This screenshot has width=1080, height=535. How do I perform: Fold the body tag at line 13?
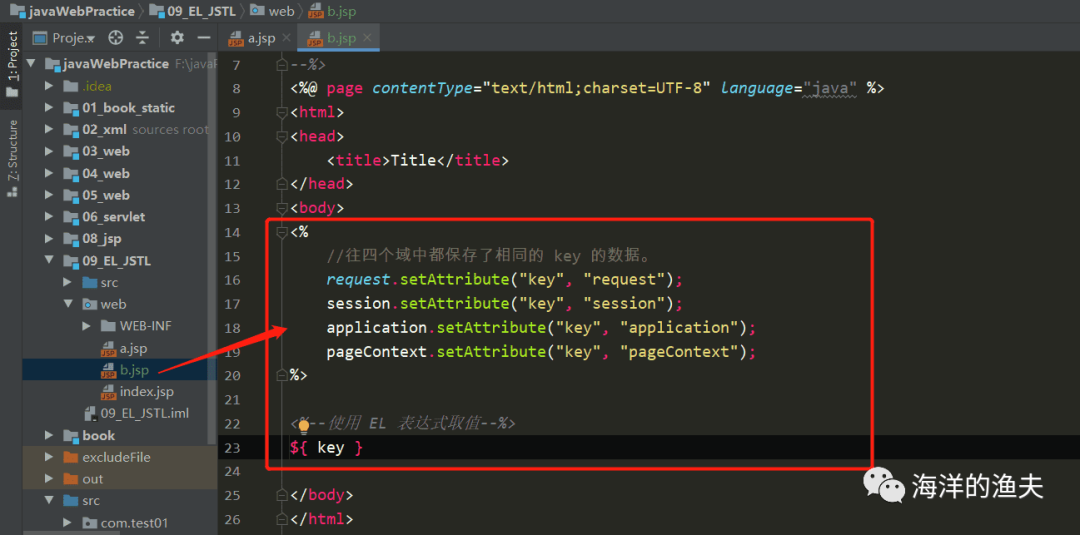tap(281, 208)
